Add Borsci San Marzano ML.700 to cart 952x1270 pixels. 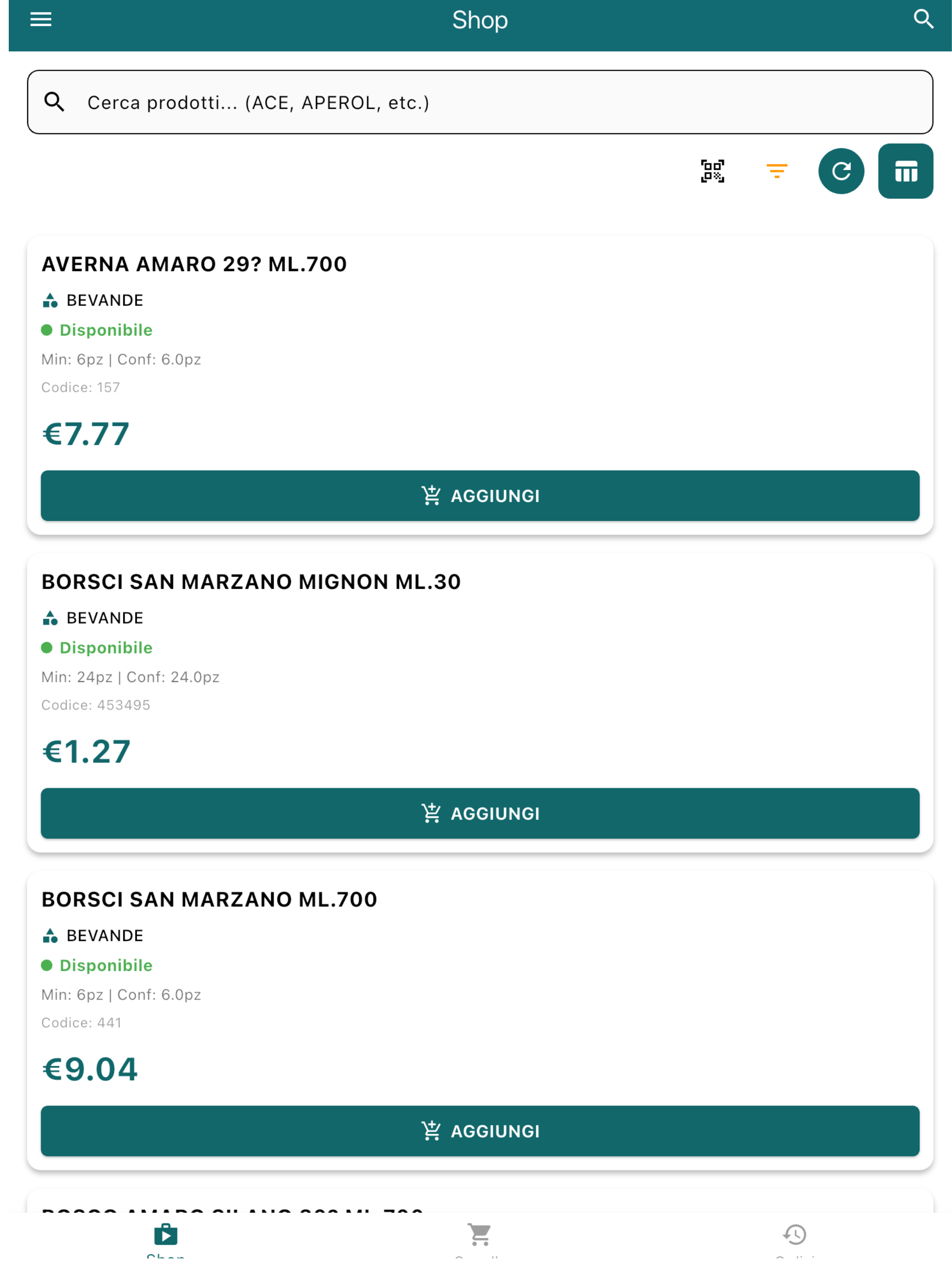pos(480,1131)
